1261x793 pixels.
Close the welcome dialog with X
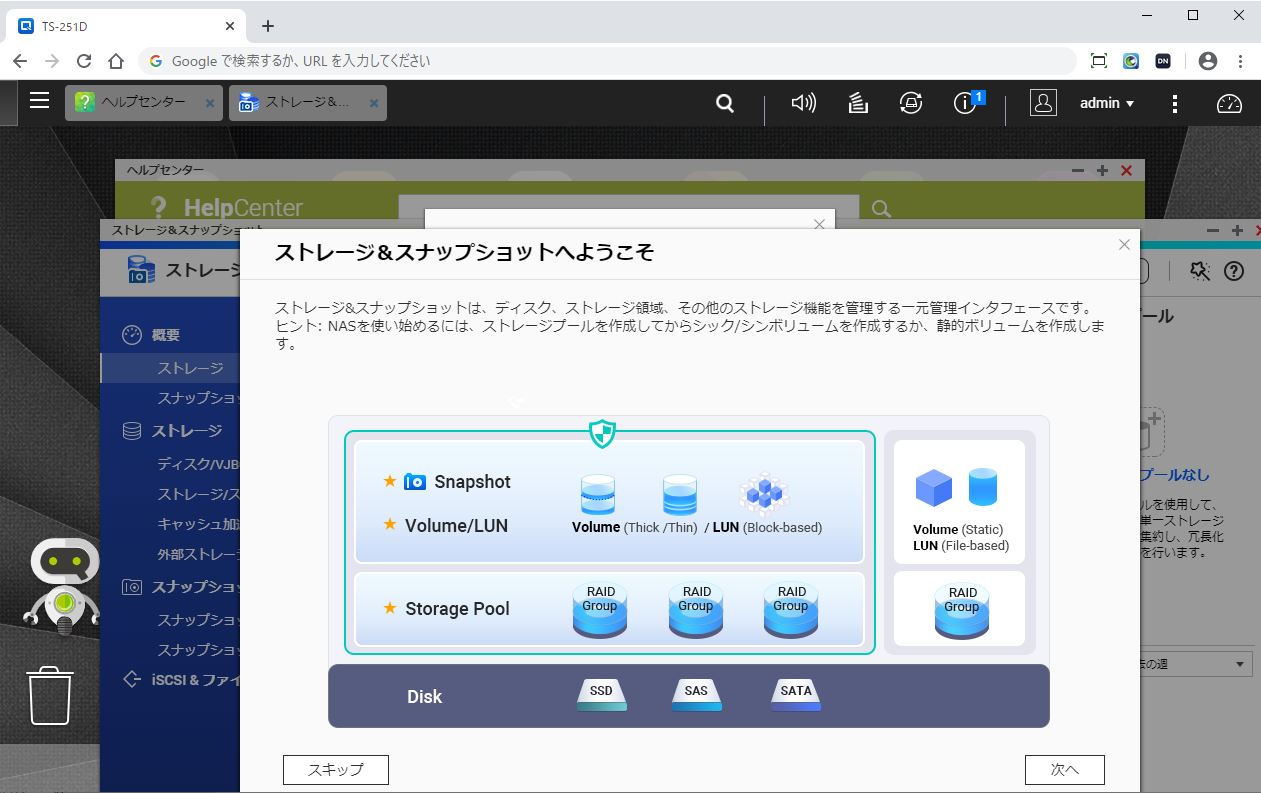click(x=1124, y=245)
